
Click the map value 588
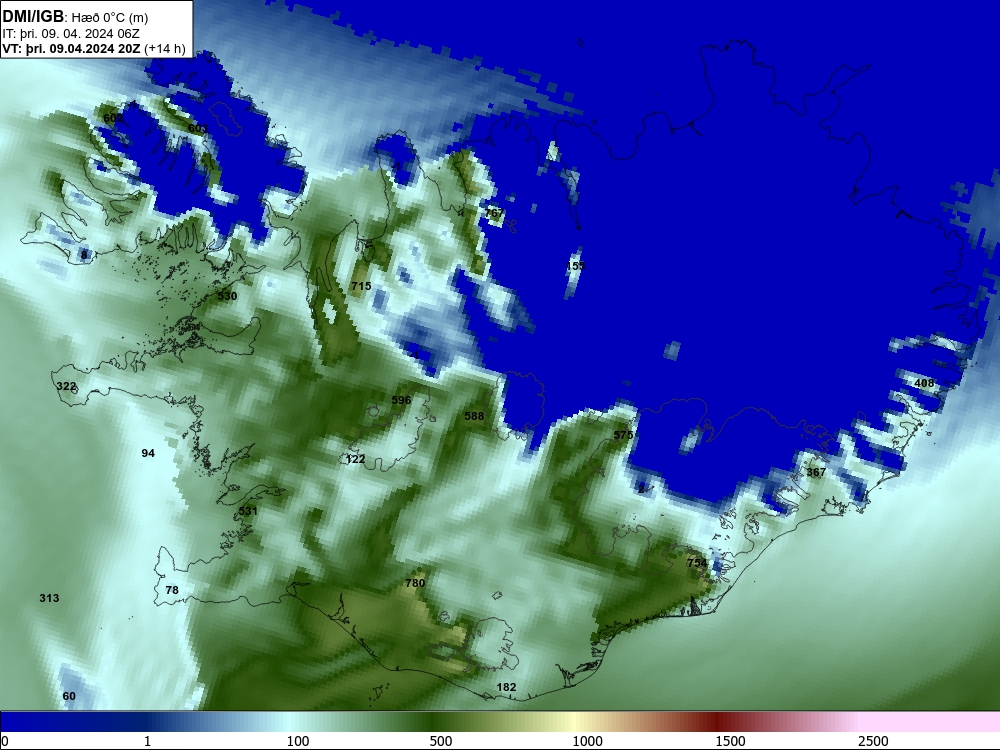[x=474, y=416]
